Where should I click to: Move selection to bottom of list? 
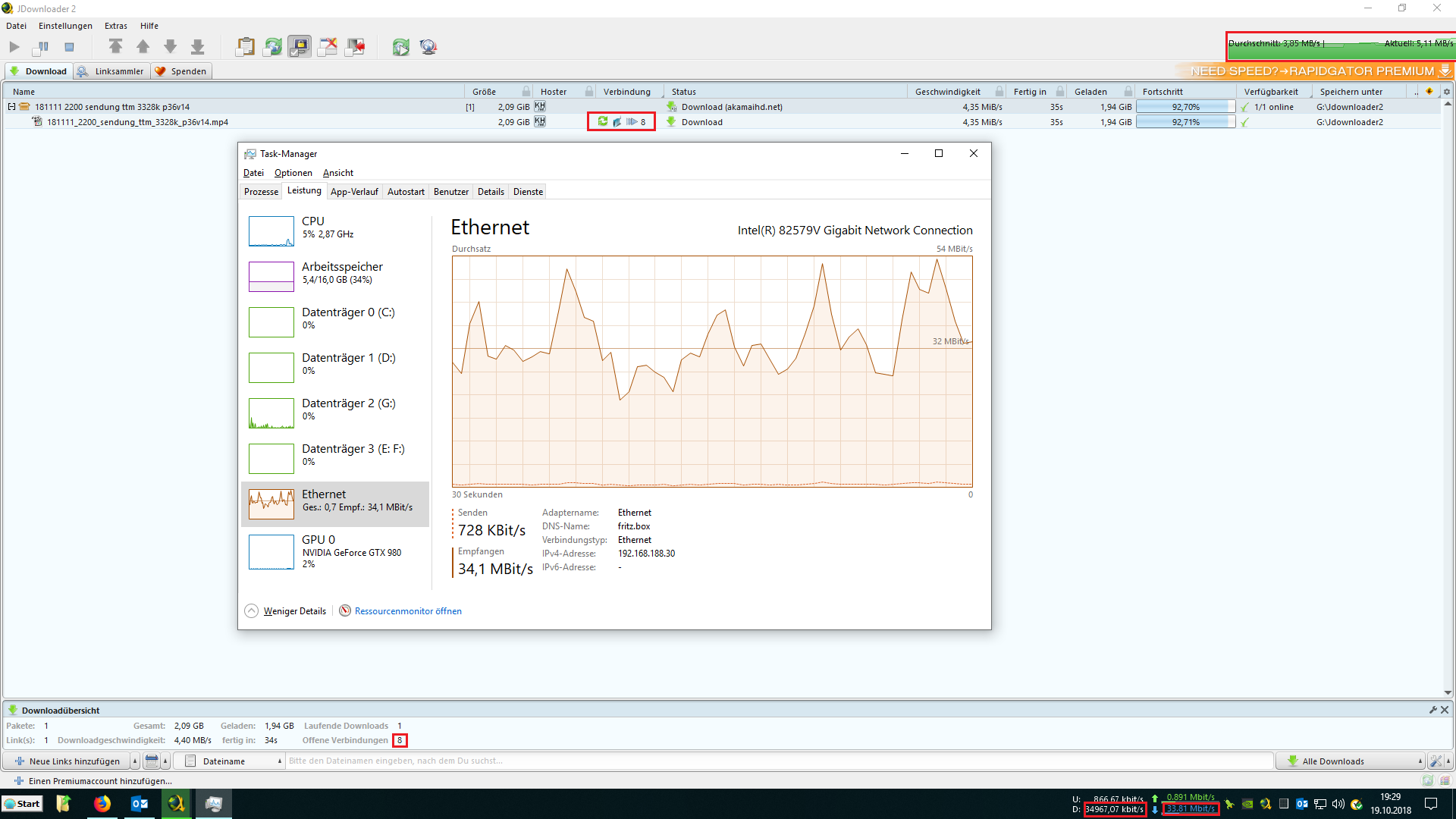click(x=197, y=47)
